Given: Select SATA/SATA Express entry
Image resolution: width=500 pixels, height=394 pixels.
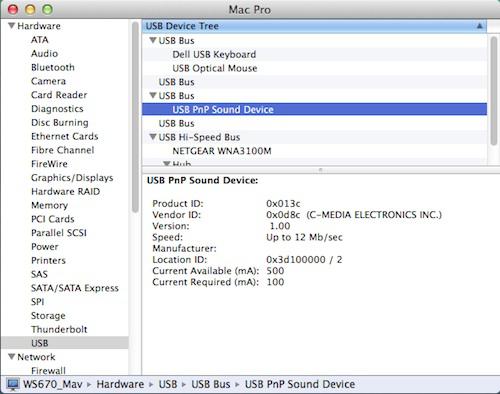Looking at the screenshot, I should pyautogui.click(x=75, y=288).
